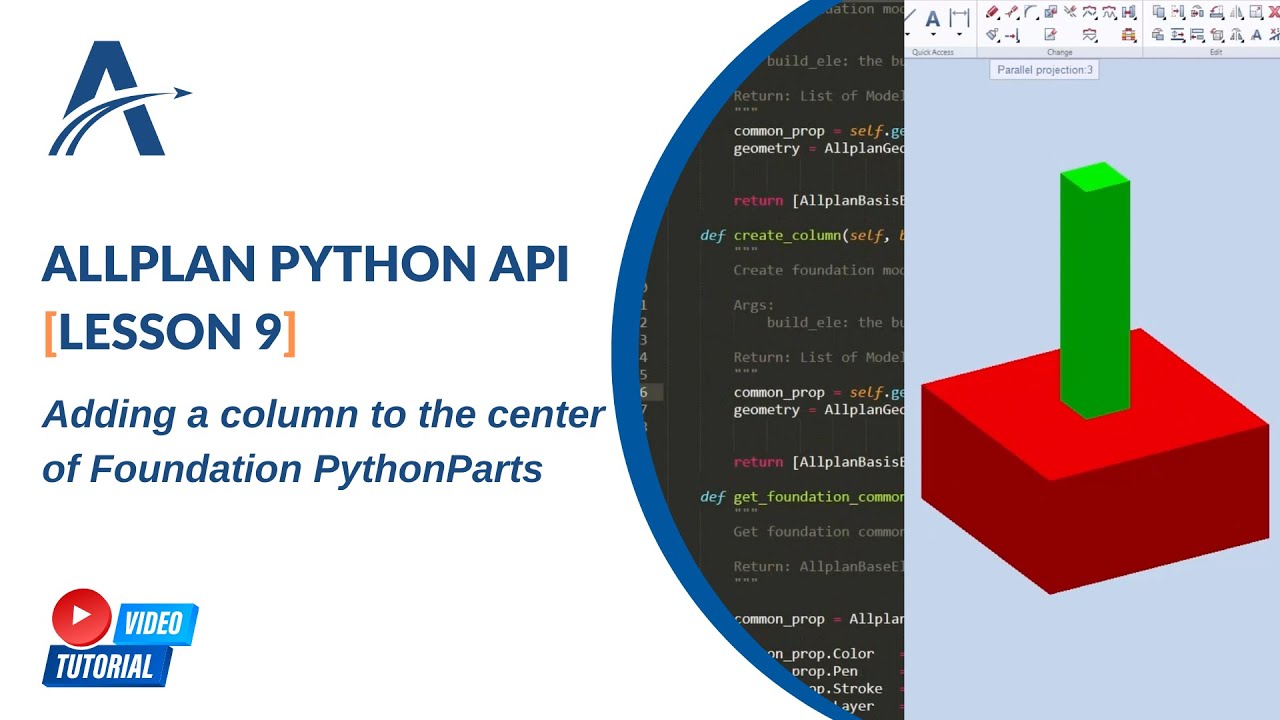Click highlighted line number 6 in the gutter
This screenshot has width=1280, height=720.
[x=644, y=393]
